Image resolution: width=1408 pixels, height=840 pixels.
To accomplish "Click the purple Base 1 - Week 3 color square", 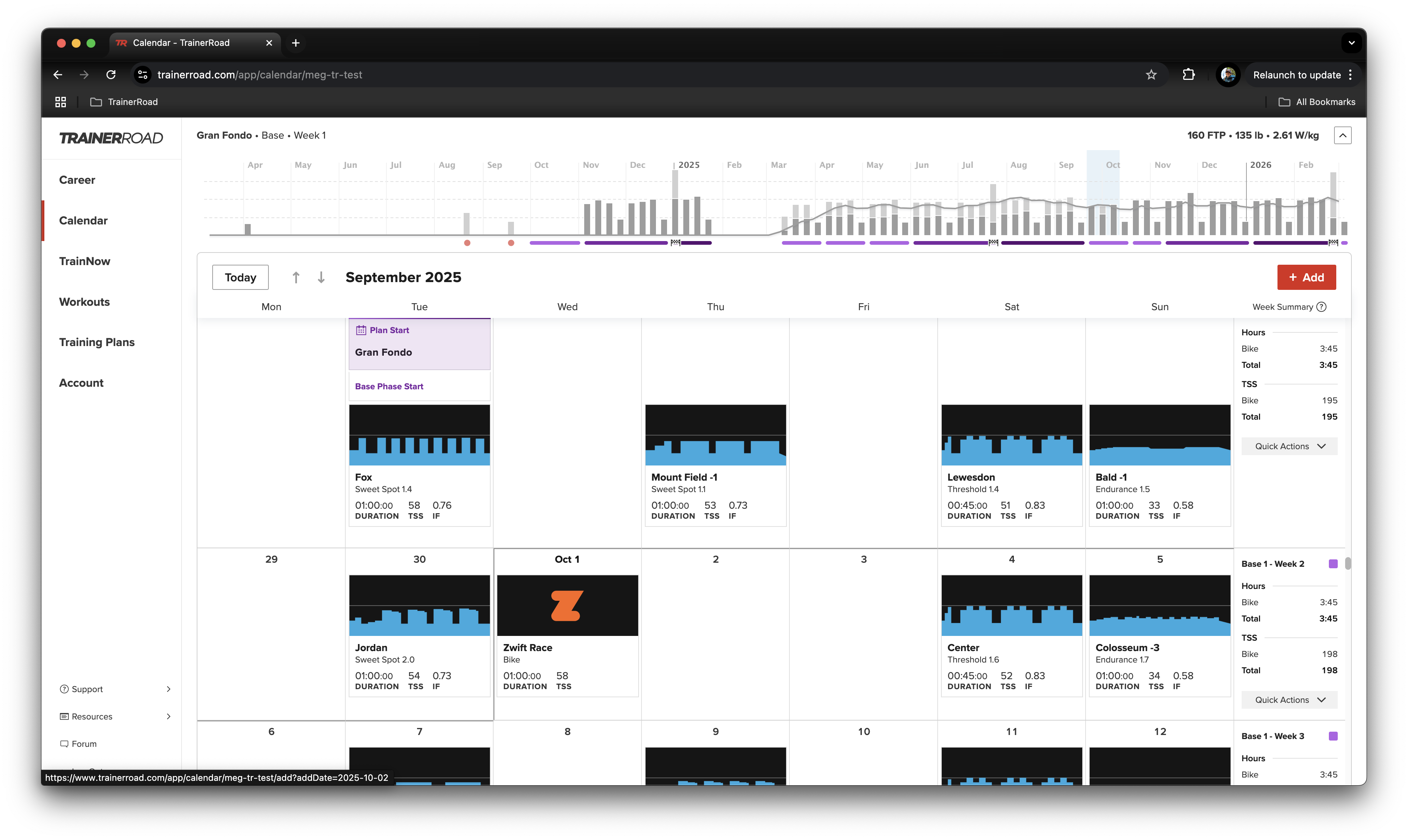I will pos(1333,736).
